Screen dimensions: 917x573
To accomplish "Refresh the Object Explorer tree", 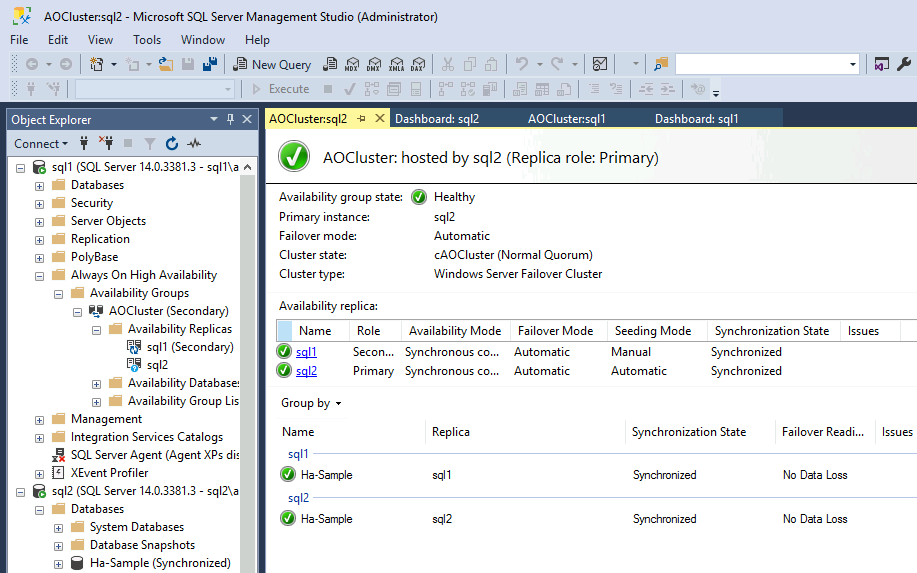I will pos(171,143).
